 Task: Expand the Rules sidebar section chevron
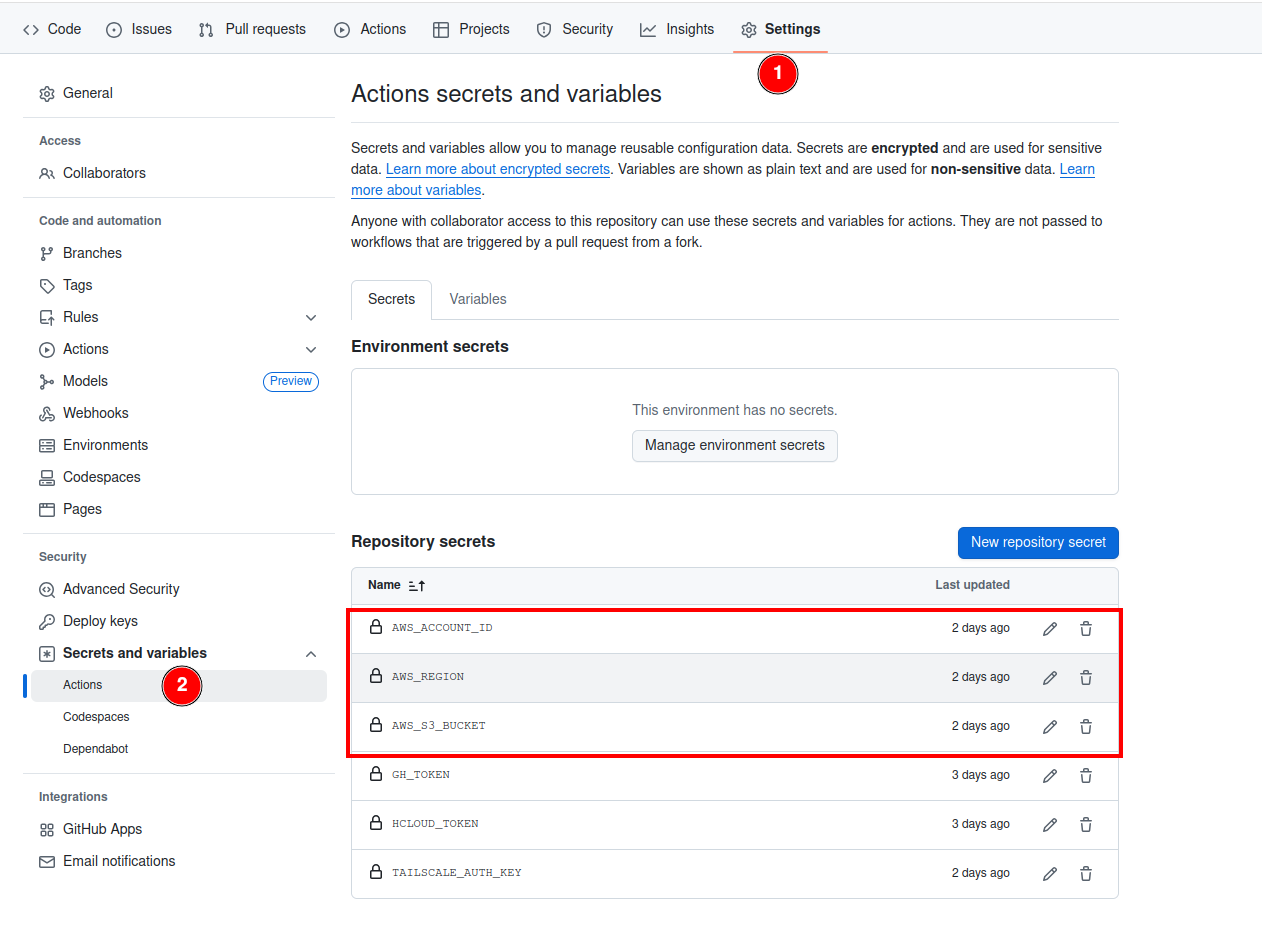pos(311,318)
